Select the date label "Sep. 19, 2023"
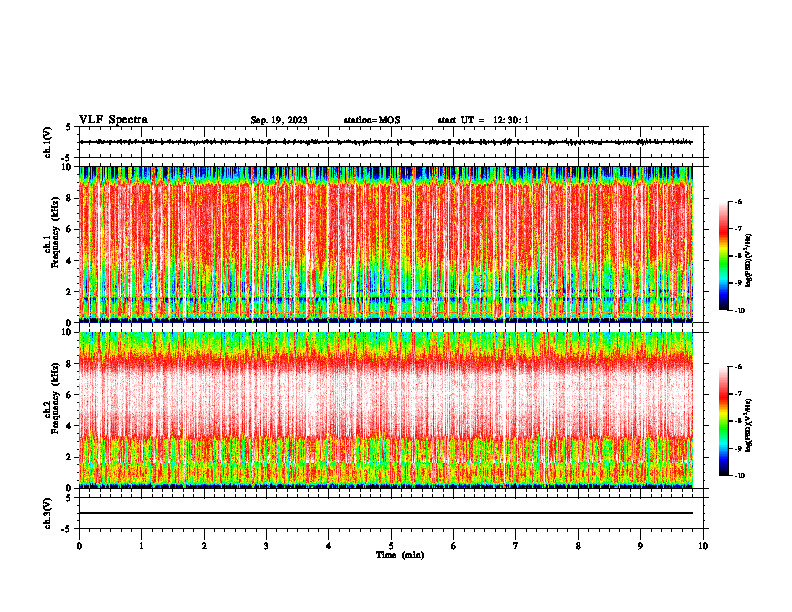The width and height of the screenshot is (792, 612). point(279,120)
